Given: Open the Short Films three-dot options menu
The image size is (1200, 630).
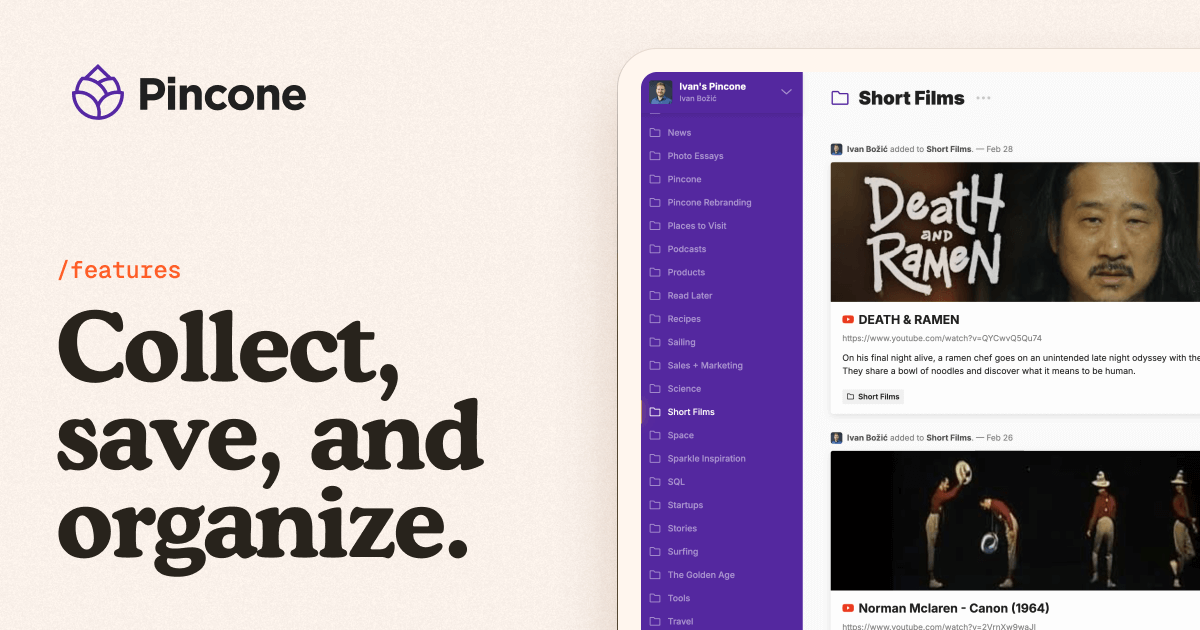Looking at the screenshot, I should pyautogui.click(x=983, y=98).
